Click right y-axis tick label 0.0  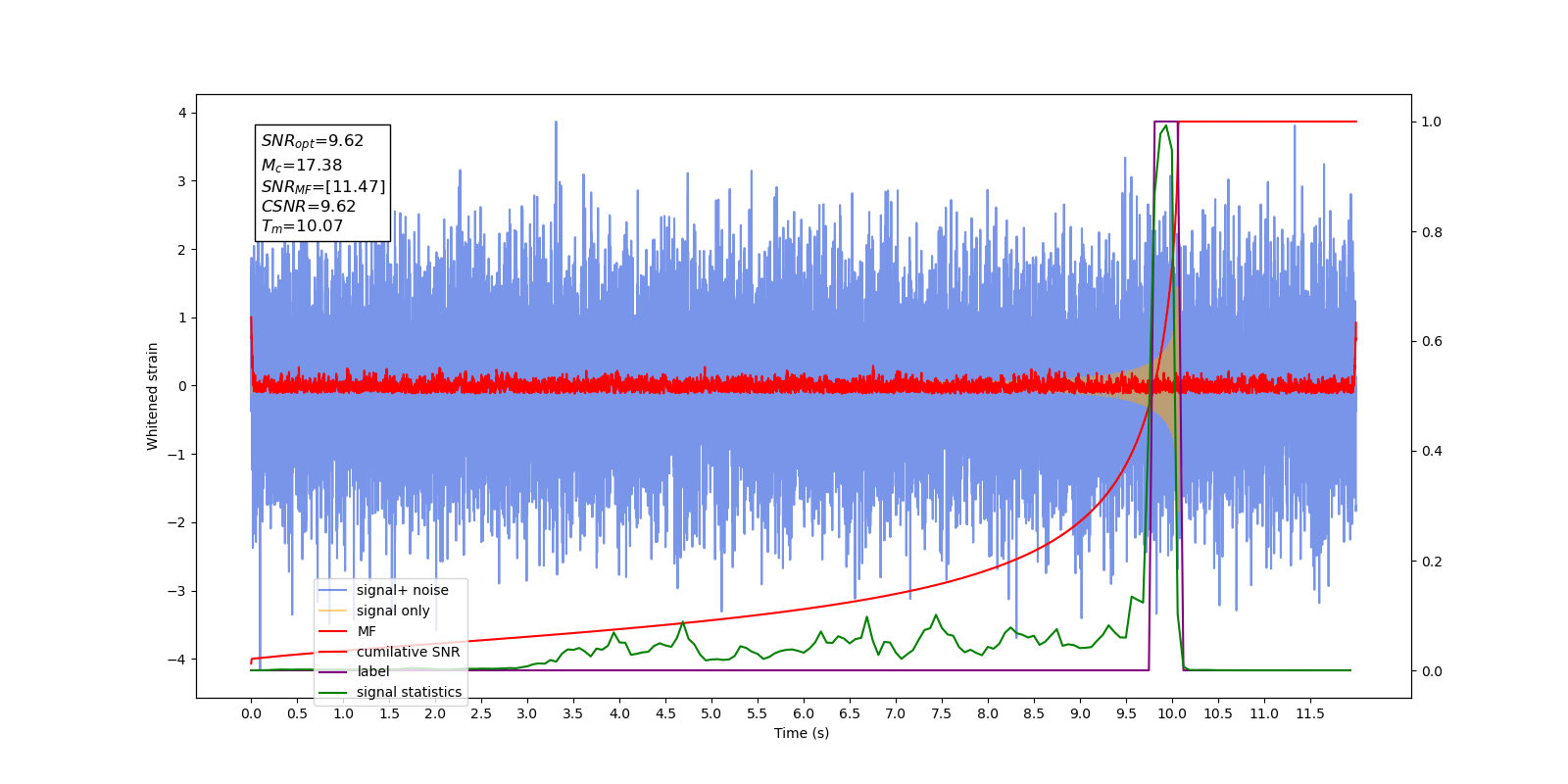pos(1432,671)
